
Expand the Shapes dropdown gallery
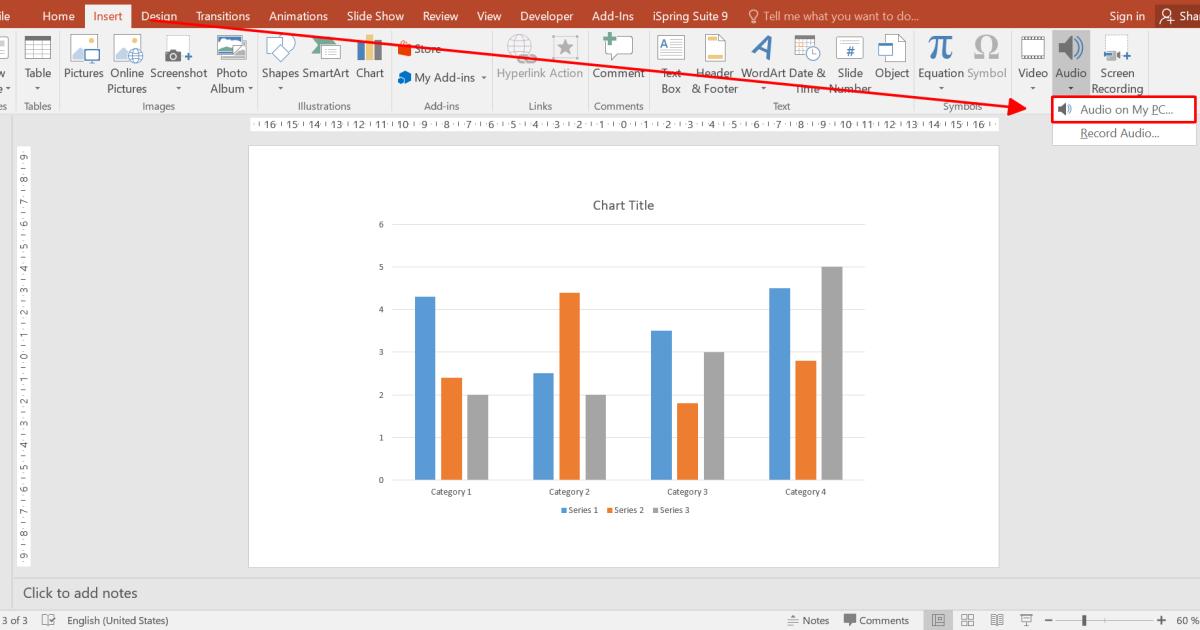click(x=280, y=89)
